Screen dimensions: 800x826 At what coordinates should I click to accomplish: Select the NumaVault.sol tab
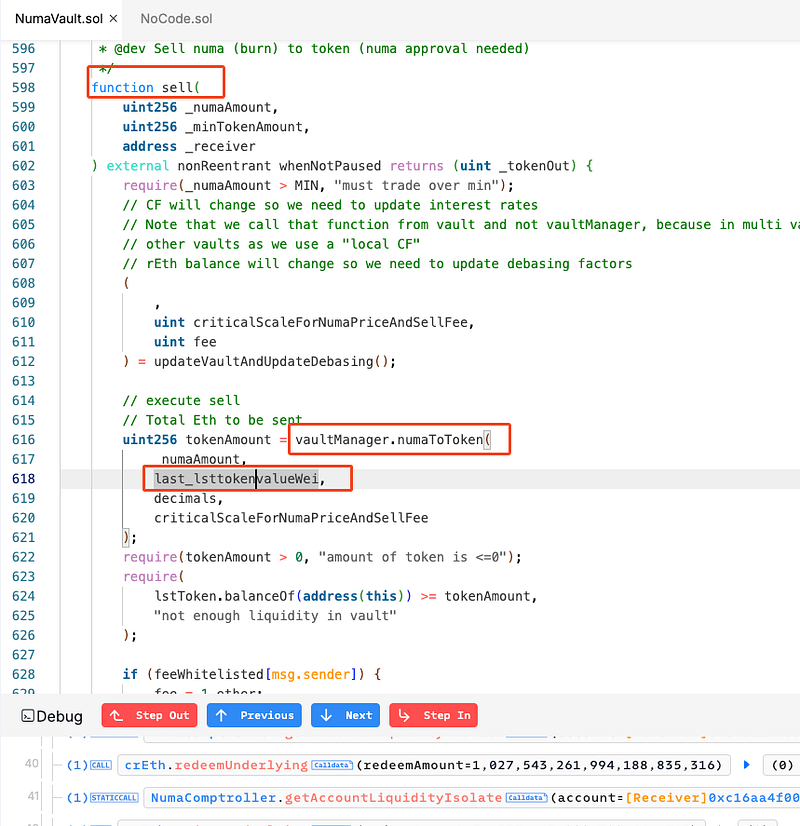pyautogui.click(x=58, y=19)
